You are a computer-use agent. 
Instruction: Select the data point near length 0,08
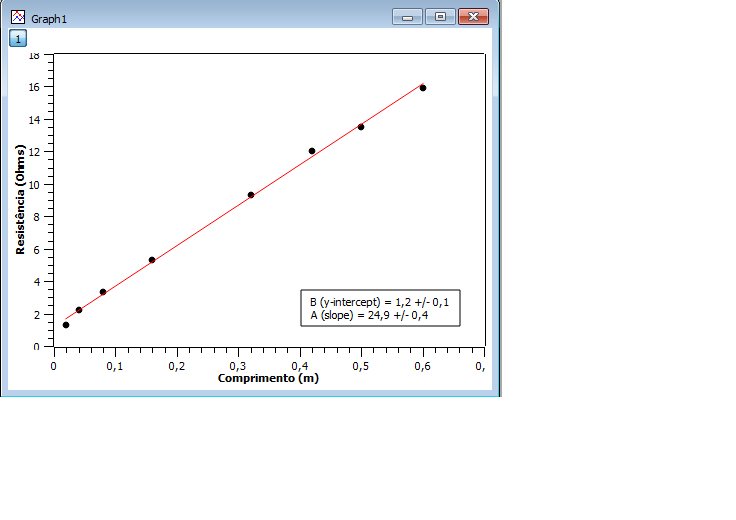[x=103, y=292]
